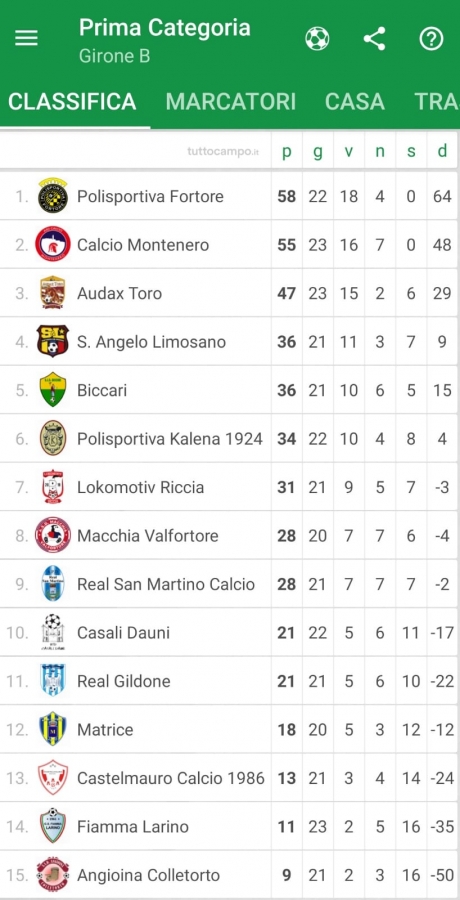Tap the Macchia Valfortore round logo

click(x=53, y=536)
